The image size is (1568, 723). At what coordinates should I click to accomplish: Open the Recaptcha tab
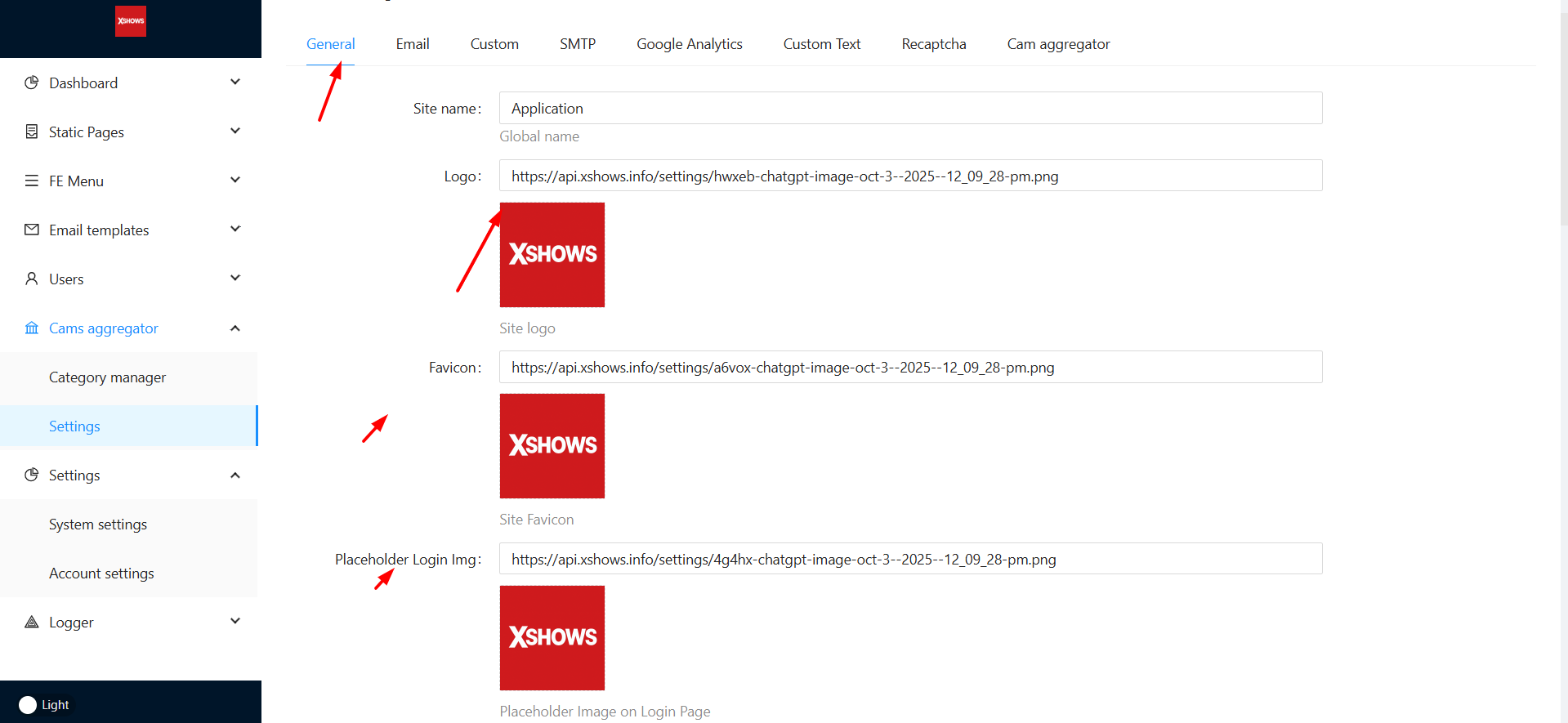point(933,44)
